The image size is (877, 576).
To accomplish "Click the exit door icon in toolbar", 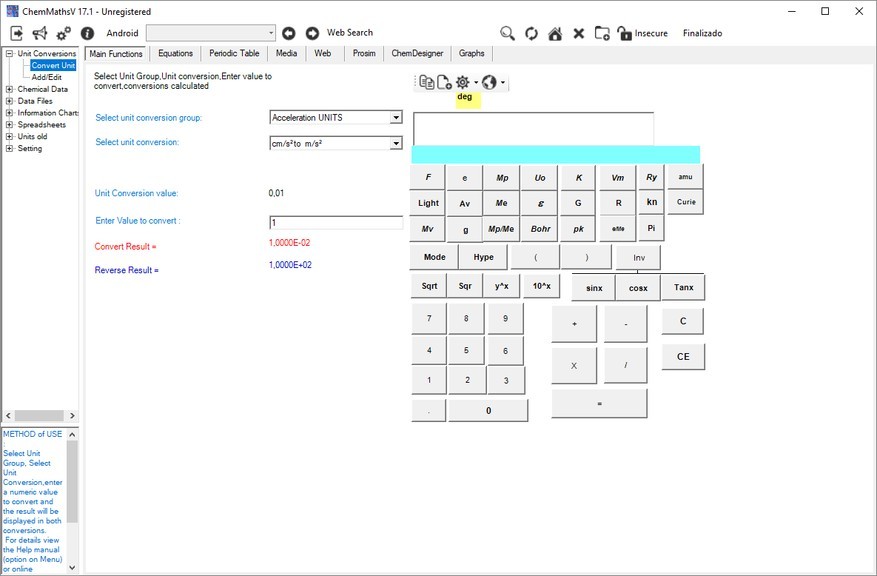I will click(16, 33).
